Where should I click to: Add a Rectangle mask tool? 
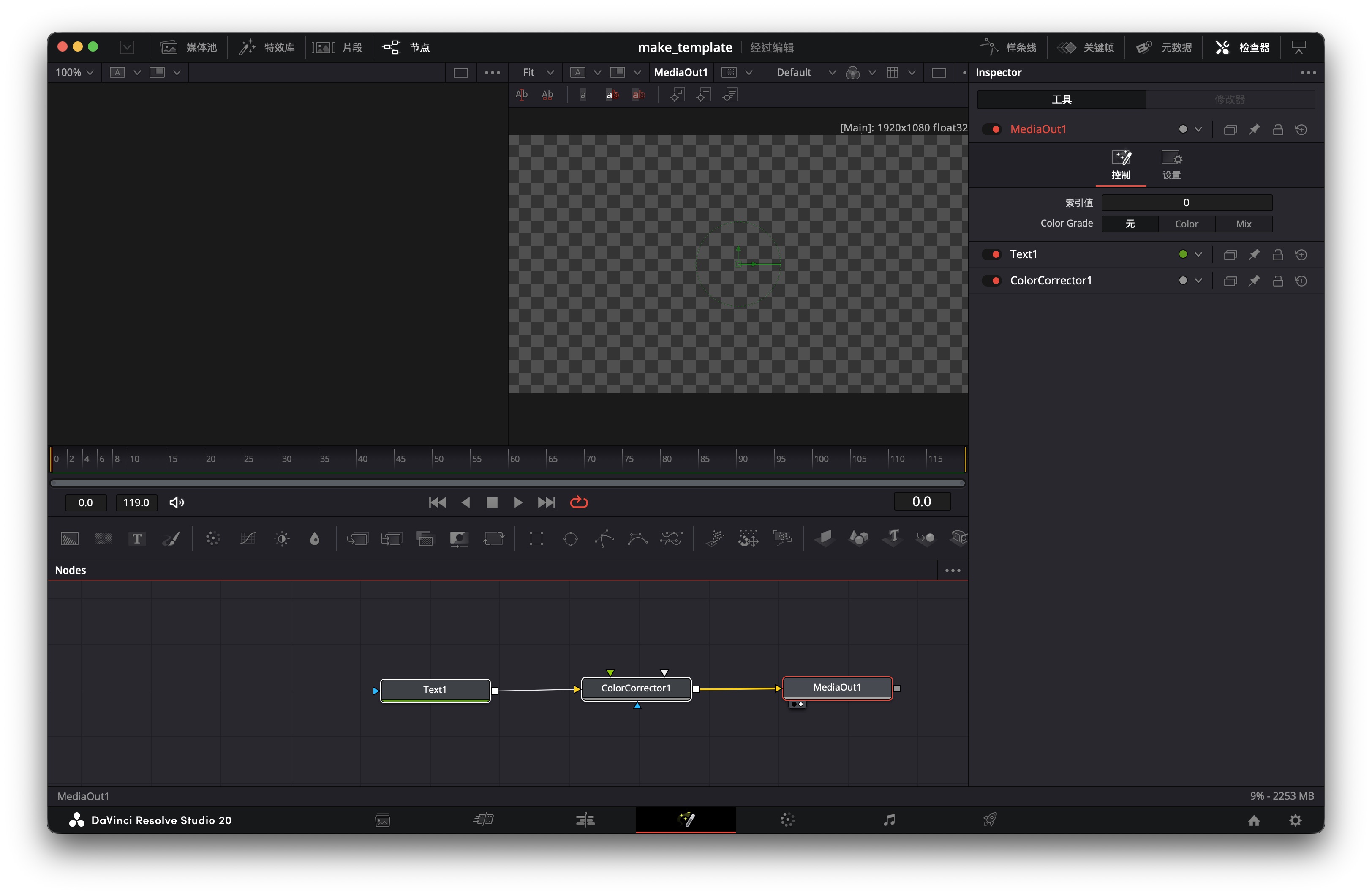(x=536, y=539)
